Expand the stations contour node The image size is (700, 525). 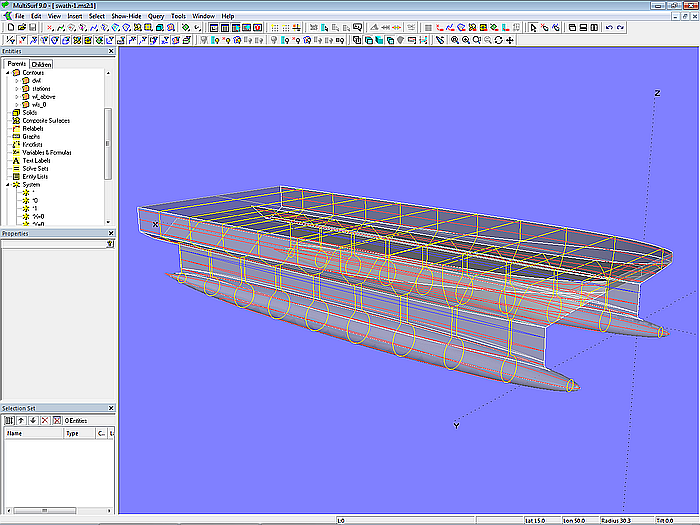[x=16, y=89]
